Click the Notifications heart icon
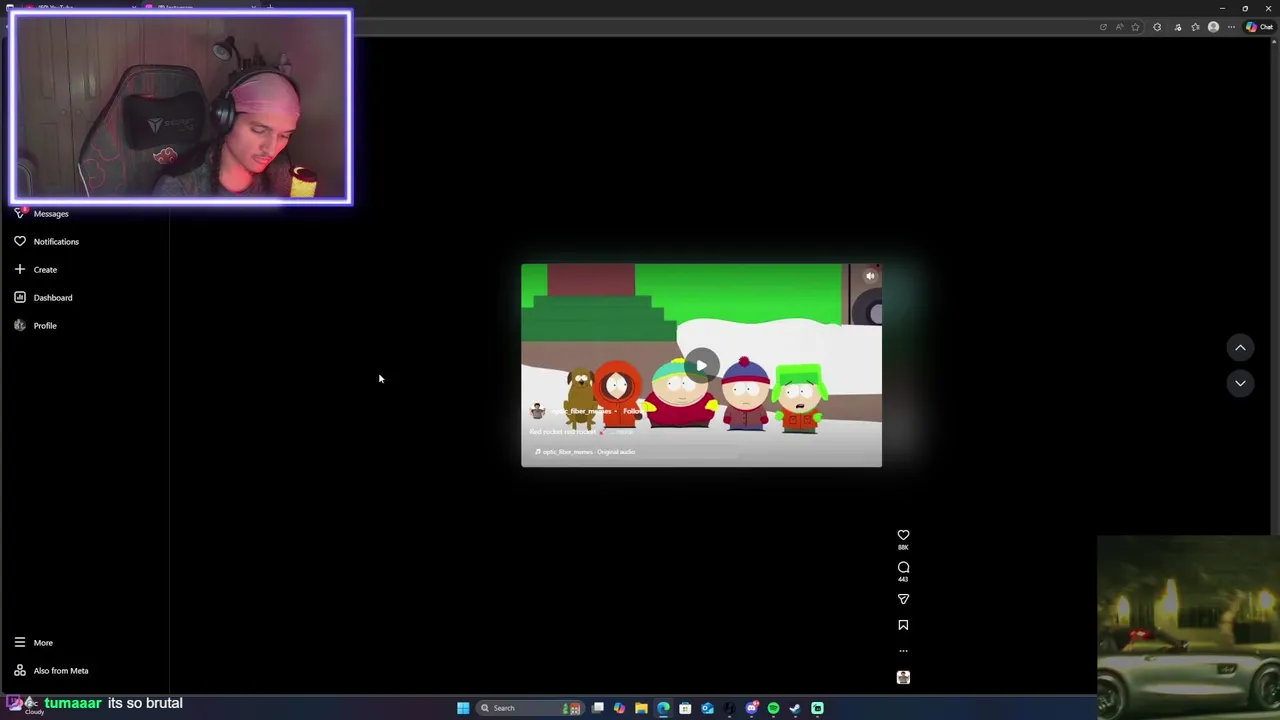Screen dimensions: 1280x720 [20, 241]
